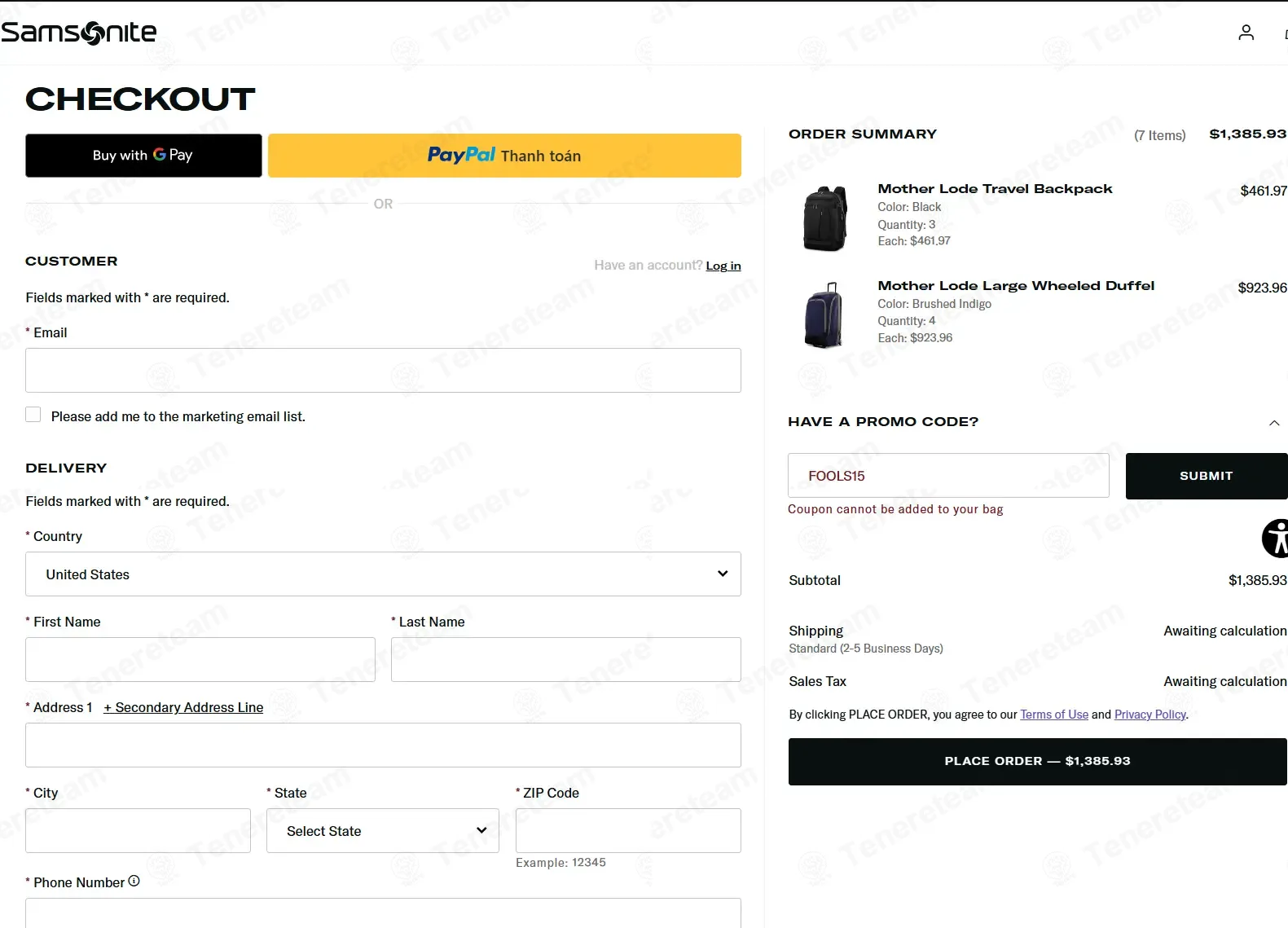Open the Mother Lode Large Wheeled Duffel thumbnail
This screenshot has height=928, width=1288.
point(824,315)
